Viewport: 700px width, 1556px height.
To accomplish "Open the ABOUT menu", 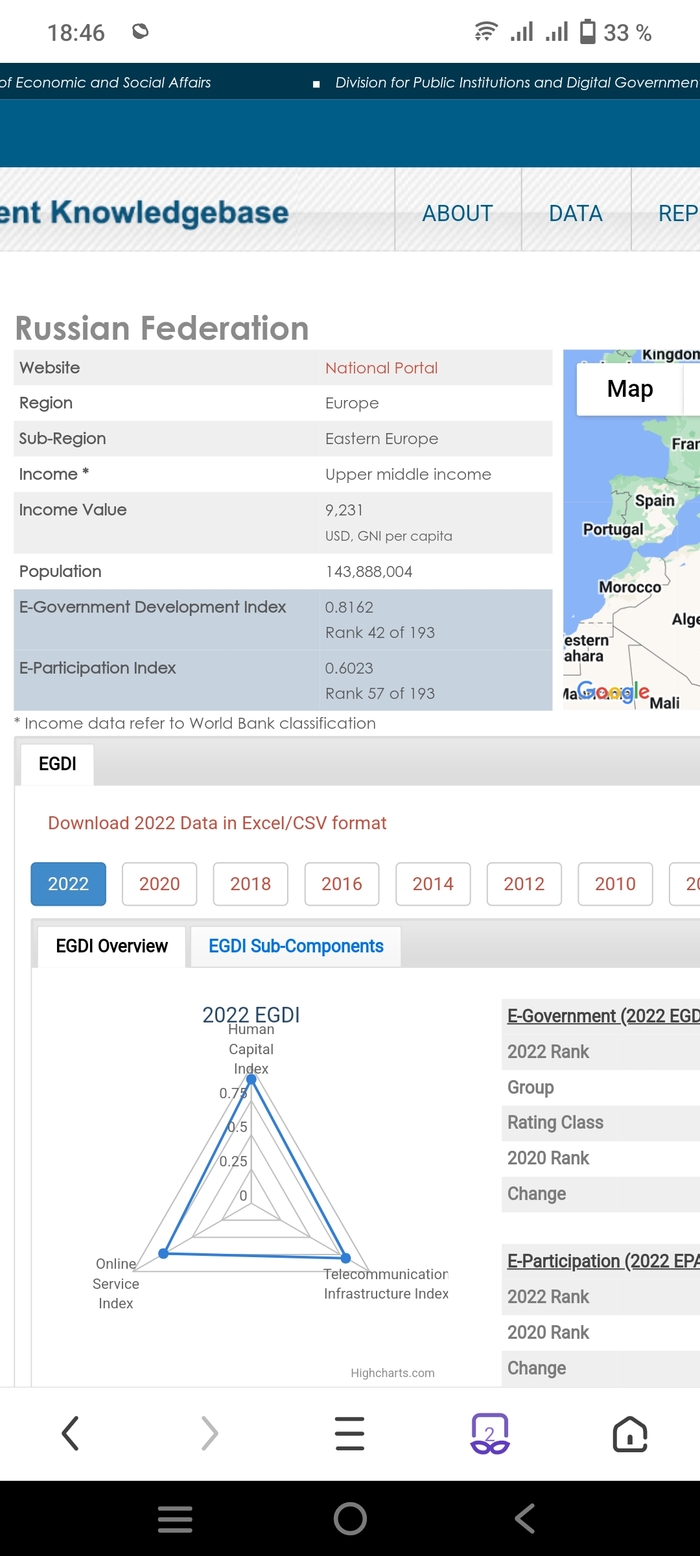I will (x=458, y=213).
